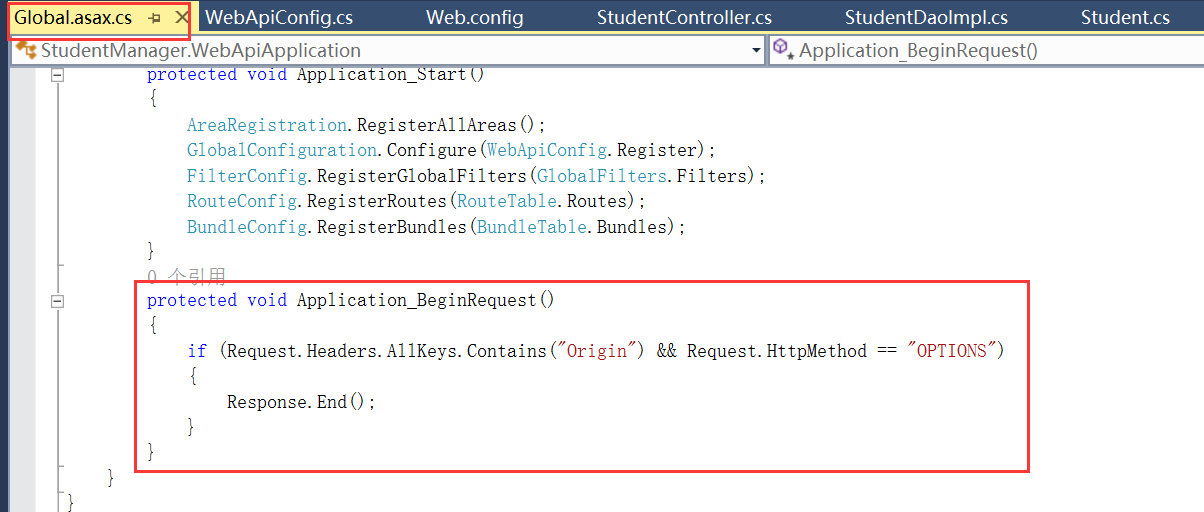Click the AreaRegistration class name in code

pos(266,125)
